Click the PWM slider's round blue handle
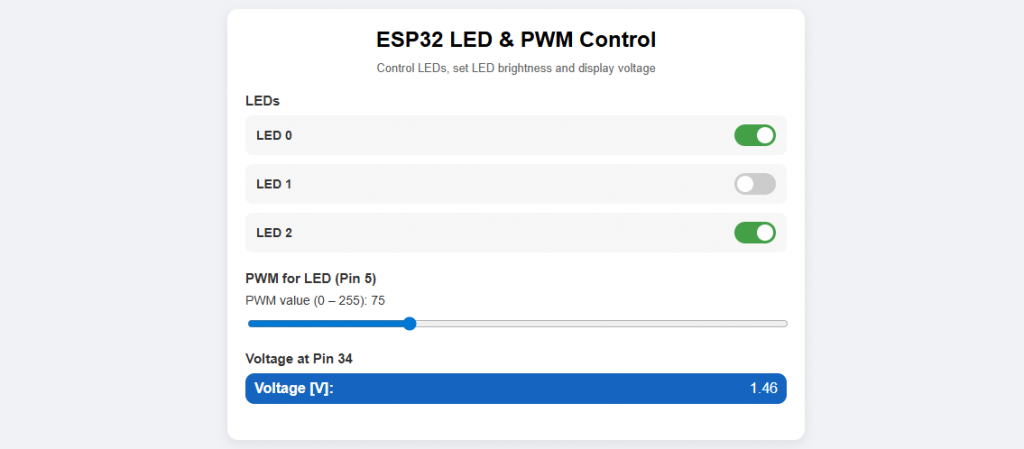 coord(409,323)
